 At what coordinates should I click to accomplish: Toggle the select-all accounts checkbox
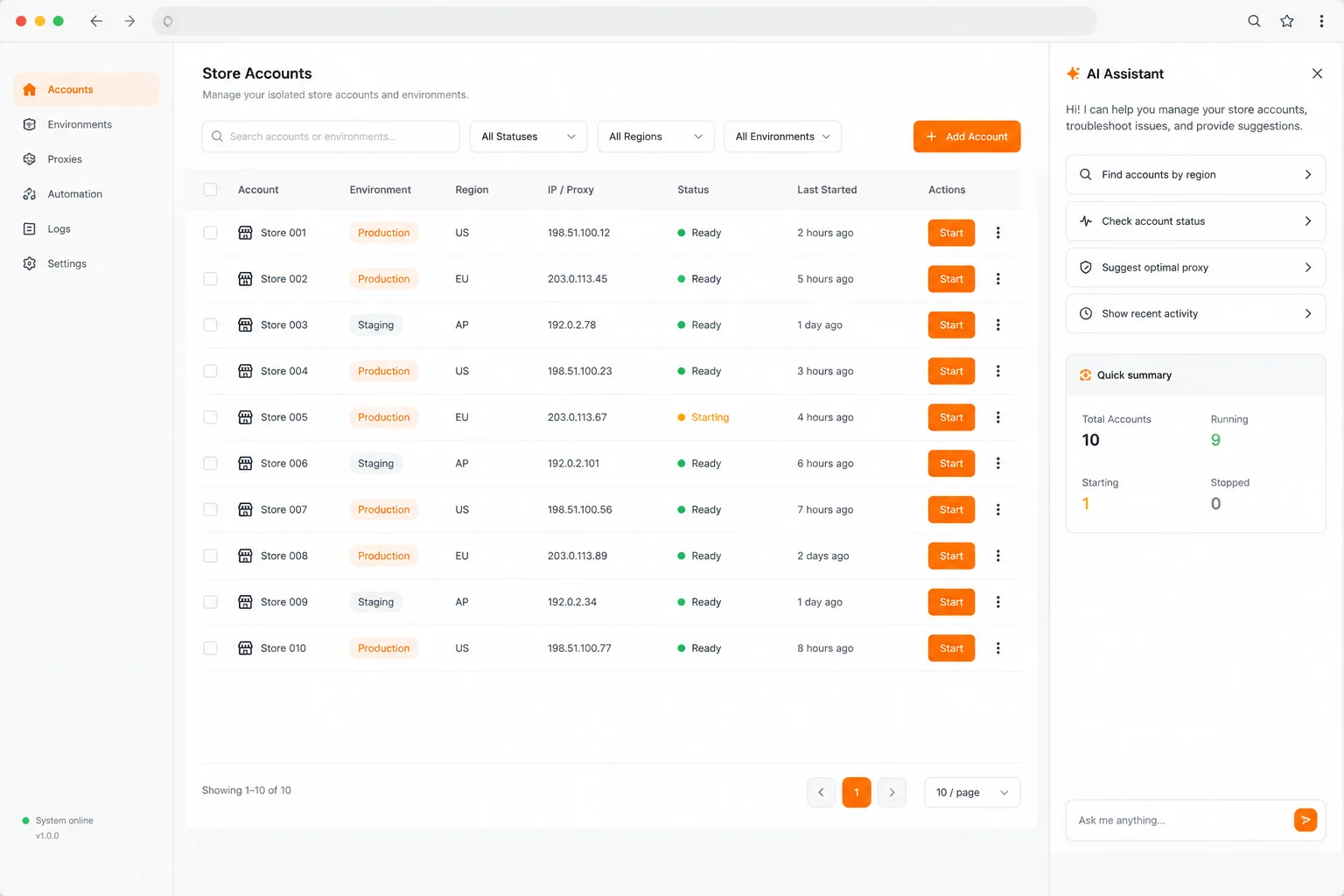click(210, 190)
